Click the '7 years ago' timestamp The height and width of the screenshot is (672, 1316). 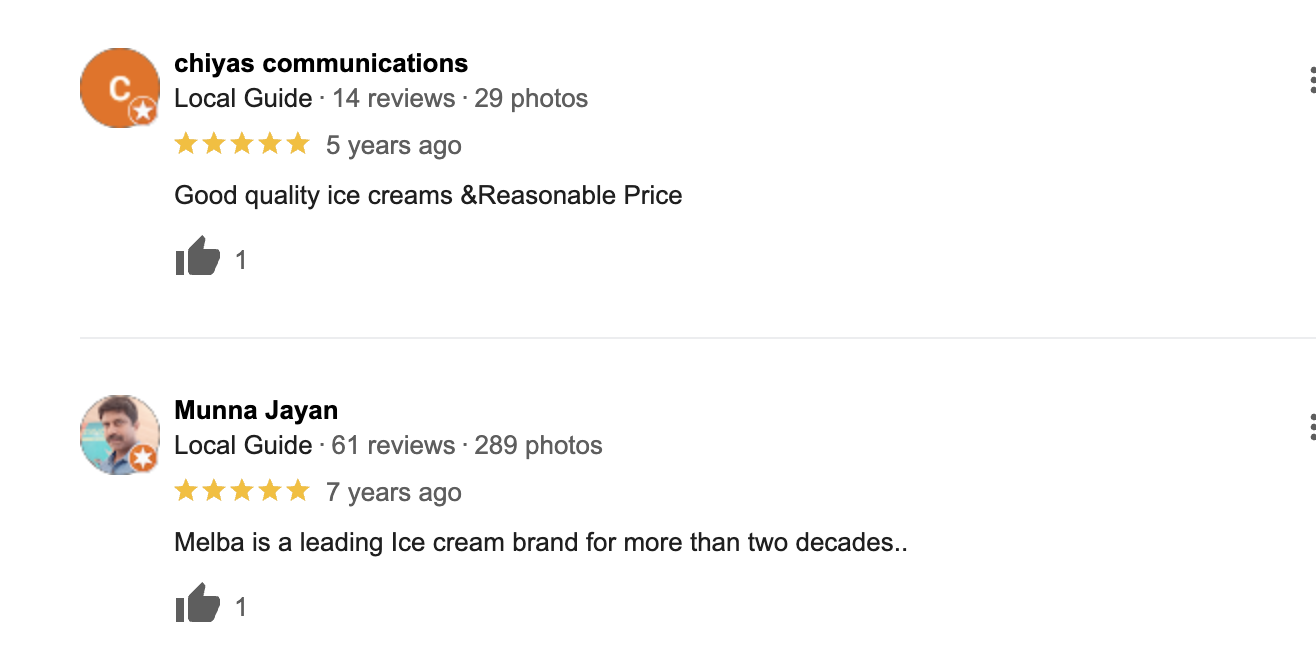click(x=394, y=493)
